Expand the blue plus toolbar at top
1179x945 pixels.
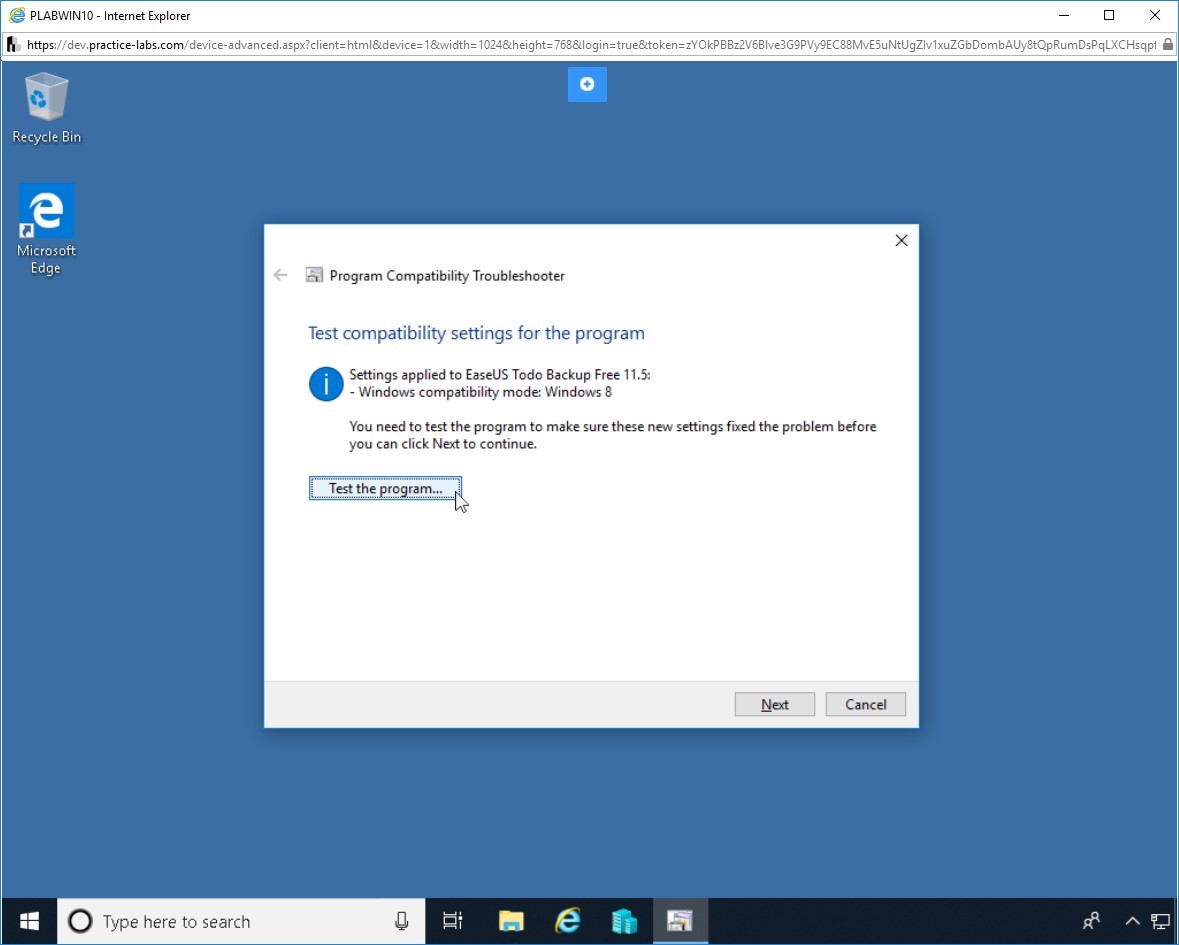click(587, 84)
